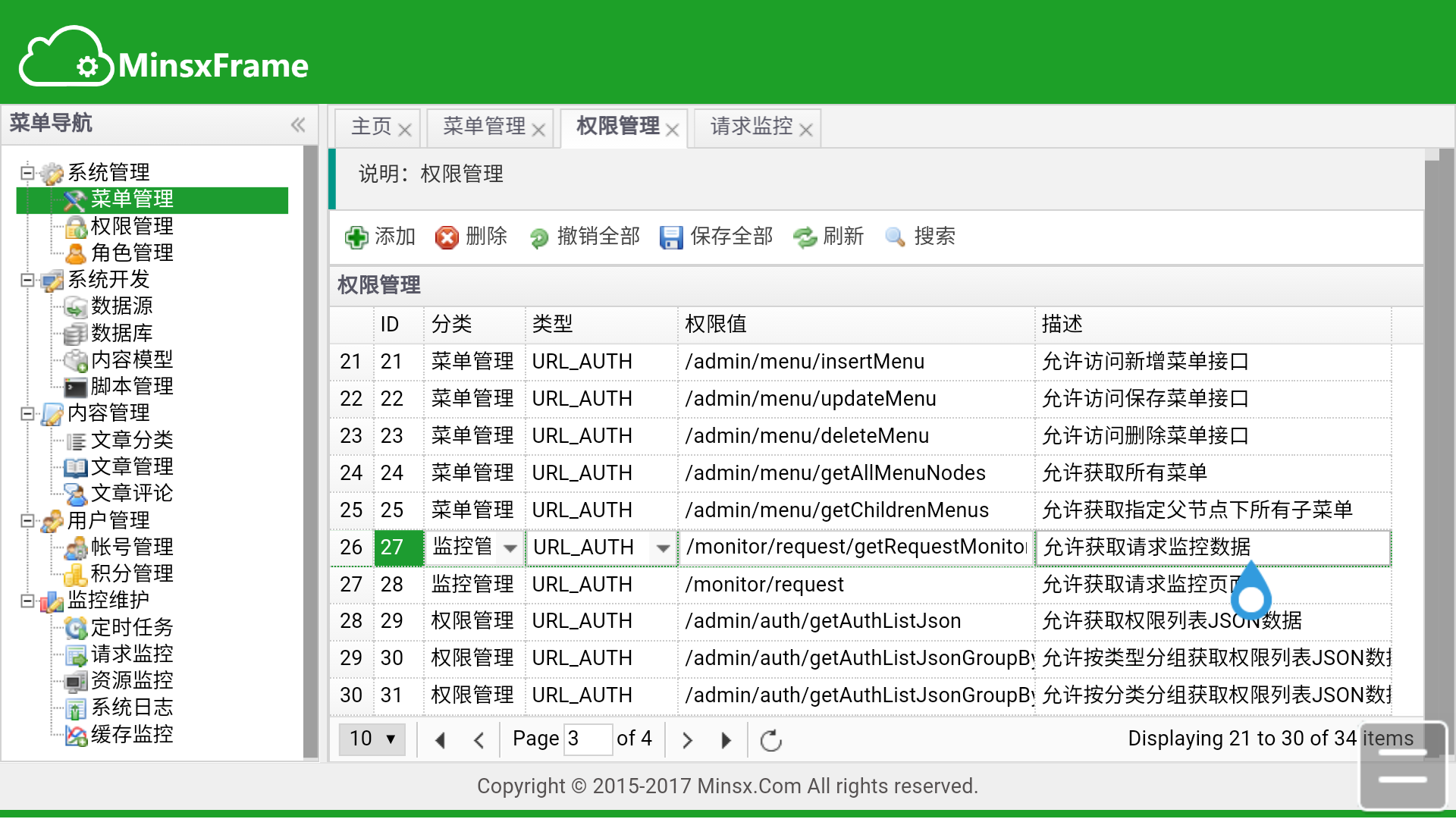Sort by the 分类 column header
The image size is (1456, 819).
coord(474,325)
